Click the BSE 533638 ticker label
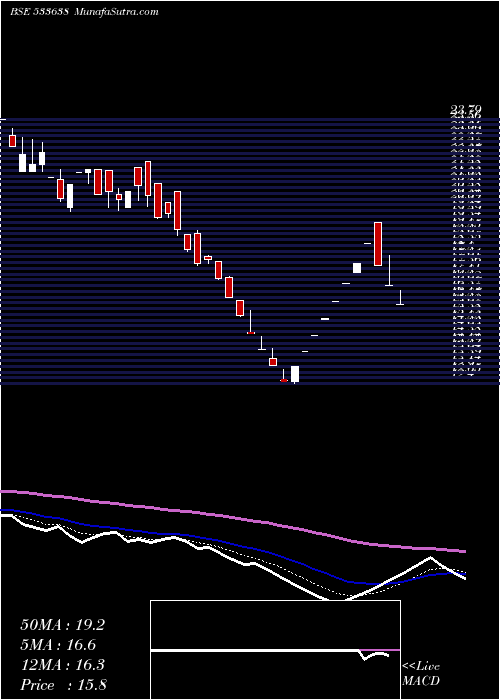The height and width of the screenshot is (700, 500). tap(39, 12)
